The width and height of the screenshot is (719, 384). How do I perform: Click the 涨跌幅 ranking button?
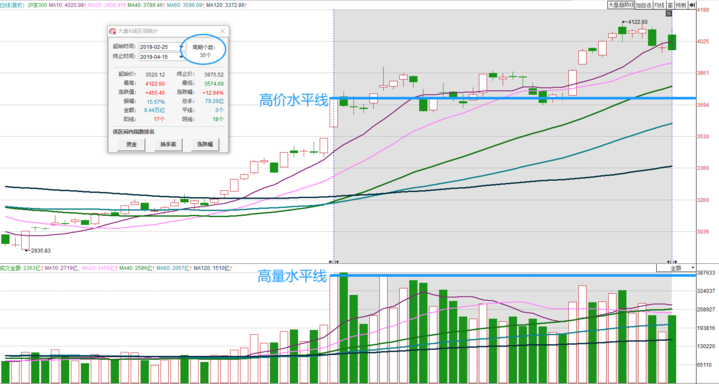[x=205, y=145]
